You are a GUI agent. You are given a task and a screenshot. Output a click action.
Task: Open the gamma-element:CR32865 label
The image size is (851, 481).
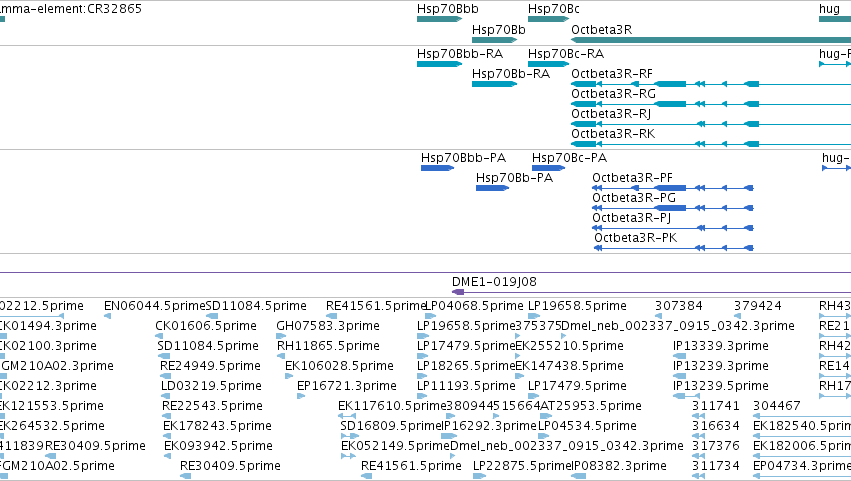pos(71,9)
